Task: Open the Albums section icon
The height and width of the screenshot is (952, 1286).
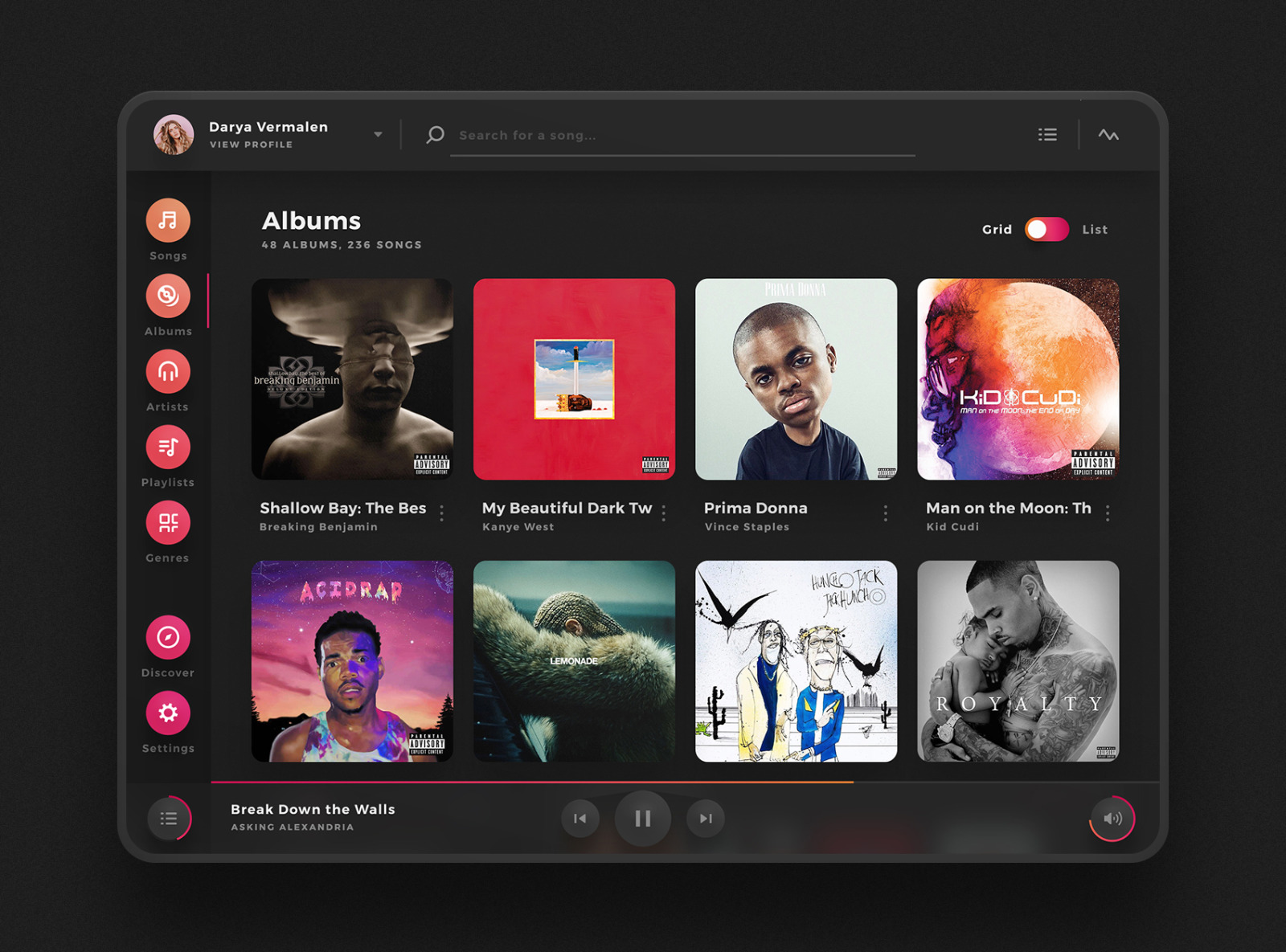Action: point(168,296)
